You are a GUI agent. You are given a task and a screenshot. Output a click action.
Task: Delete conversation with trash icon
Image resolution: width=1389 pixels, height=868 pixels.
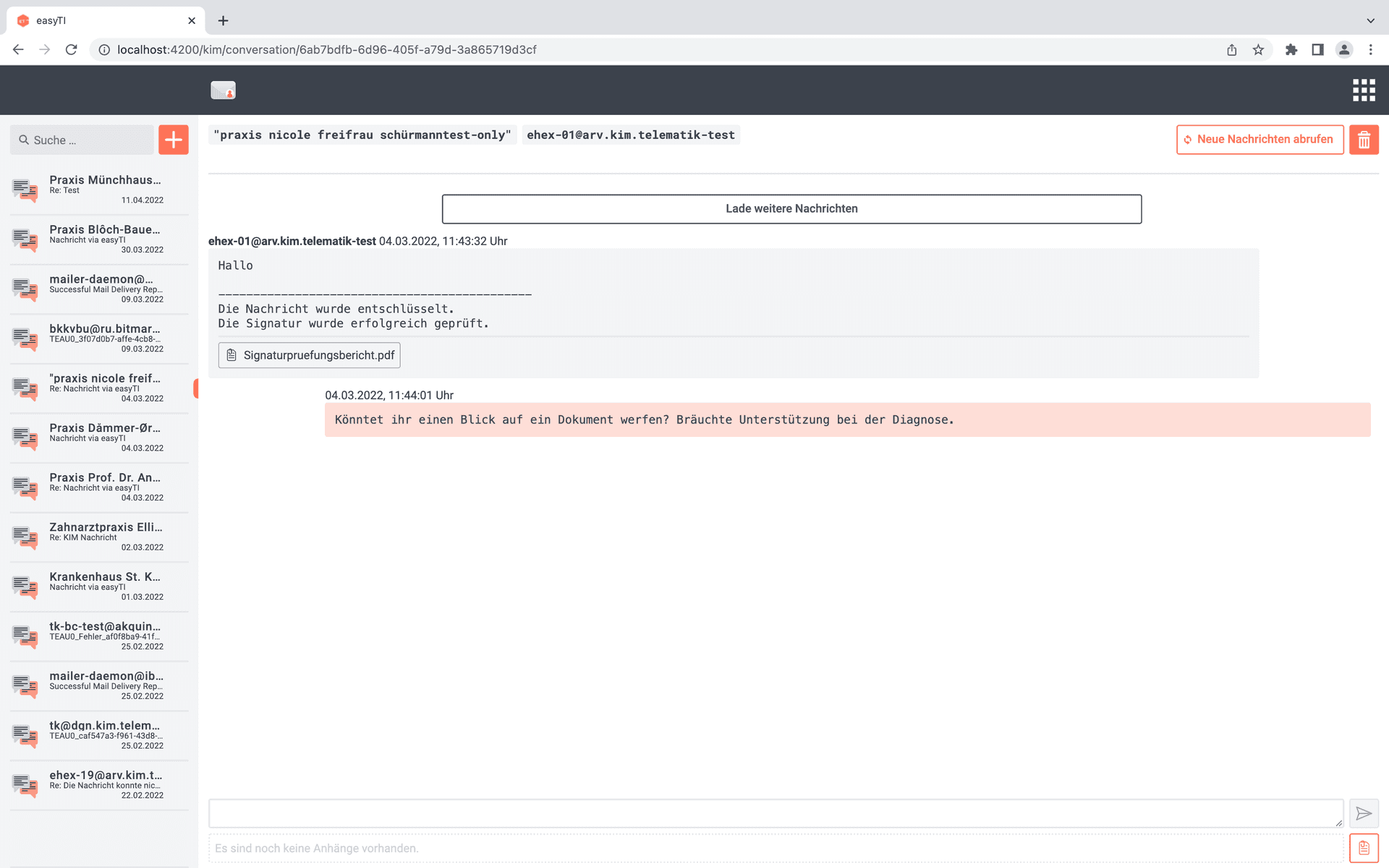tap(1364, 140)
